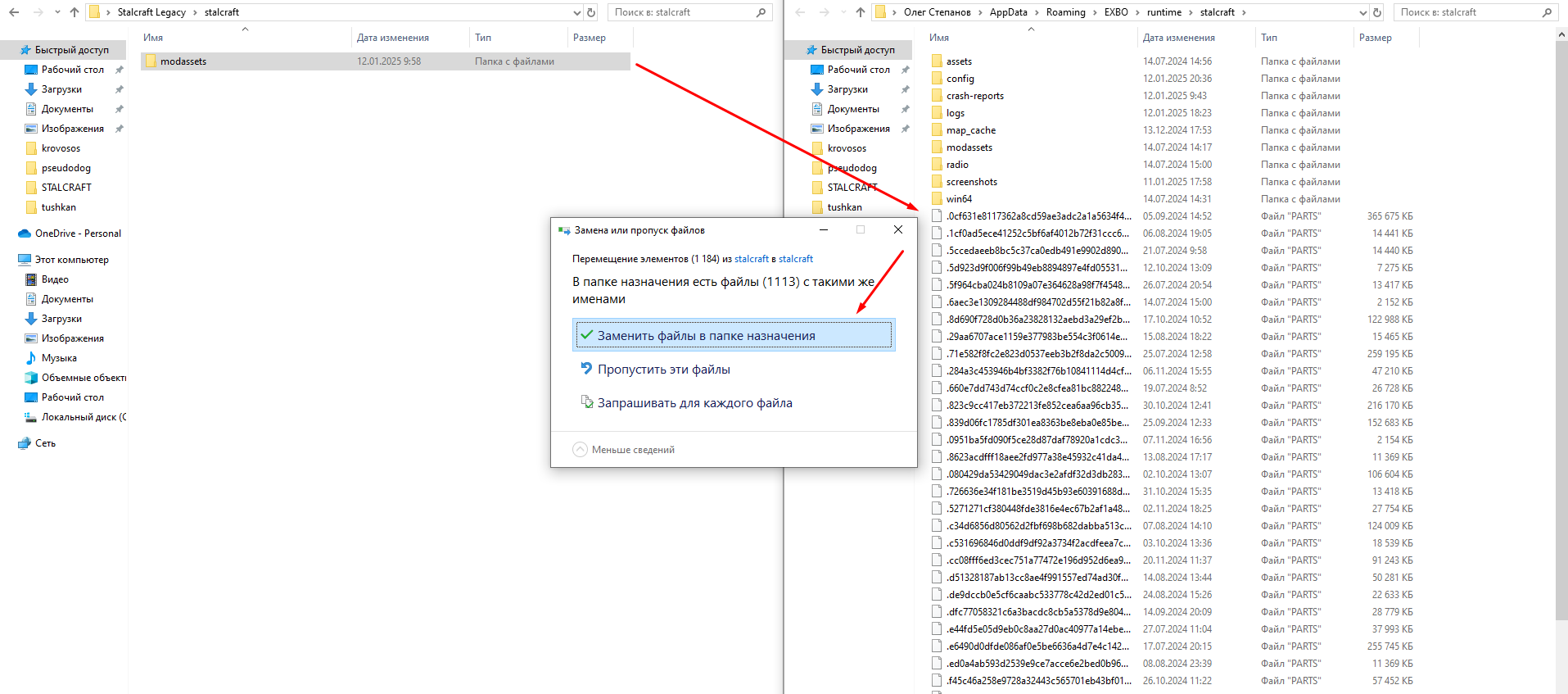Select 'screenshots' folder in right window
Screen dimensions: 1568x694
click(972, 182)
